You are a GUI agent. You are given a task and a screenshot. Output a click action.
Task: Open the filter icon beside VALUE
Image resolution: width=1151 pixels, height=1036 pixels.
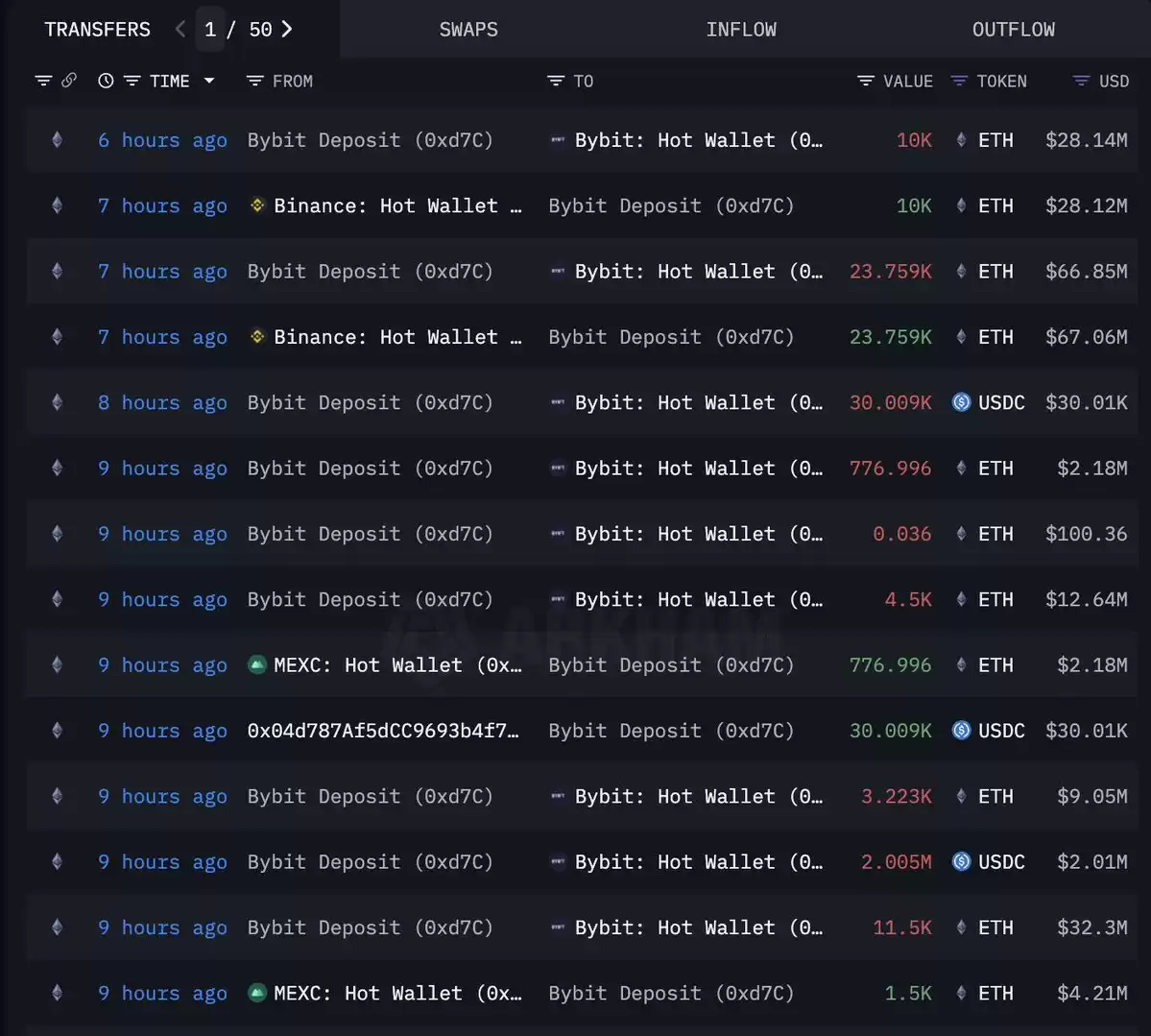coord(866,81)
